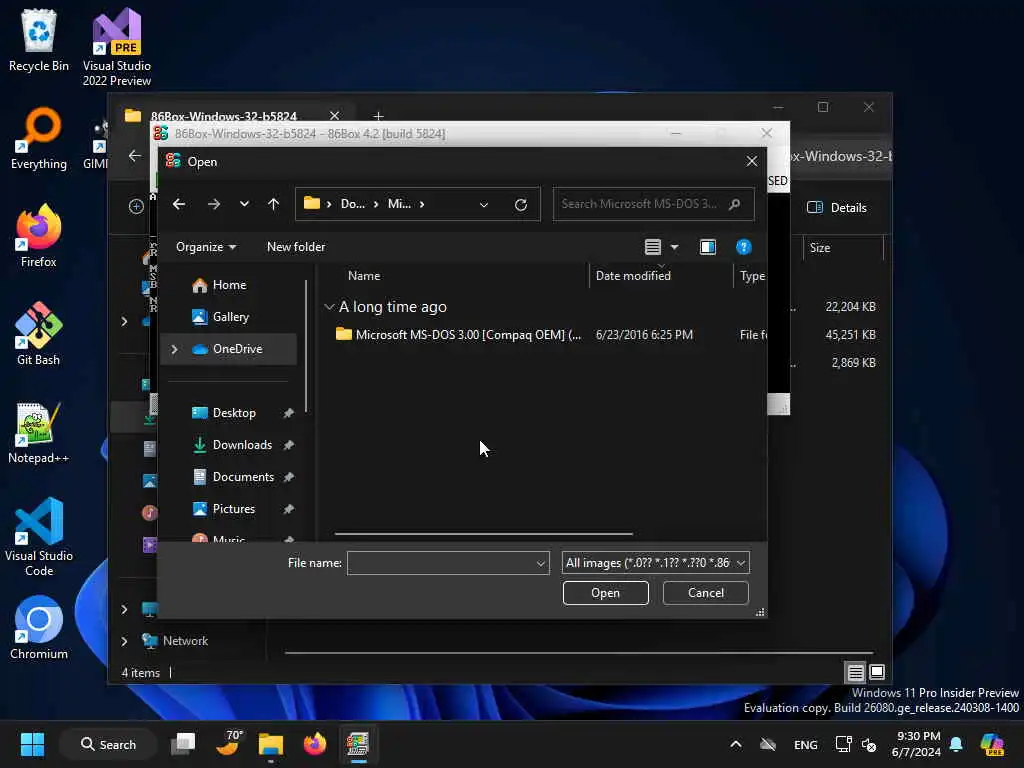The width and height of the screenshot is (1024, 768).
Task: Open a new tab in File Explorer
Action: (378, 116)
